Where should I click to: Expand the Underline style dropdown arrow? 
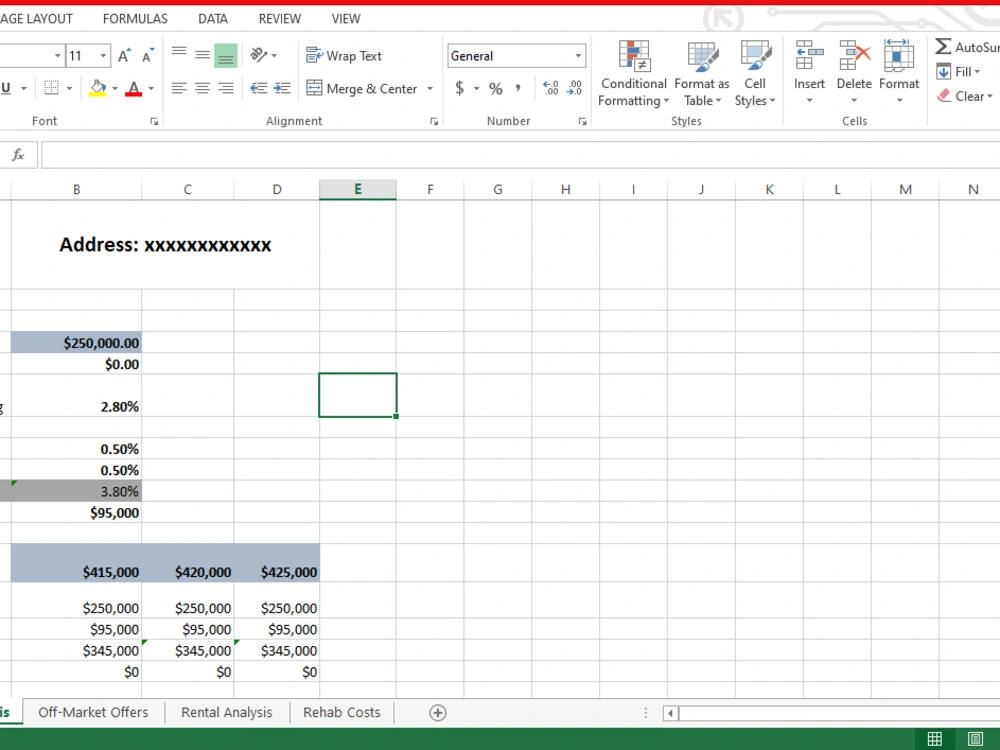pyautogui.click(x=24, y=88)
